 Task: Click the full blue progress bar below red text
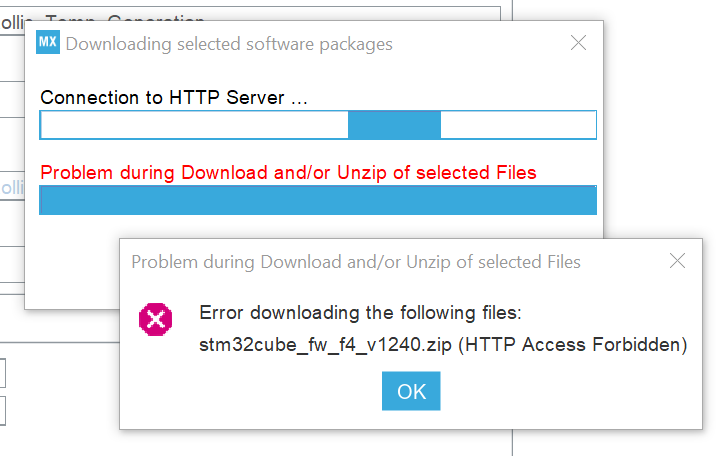318,200
